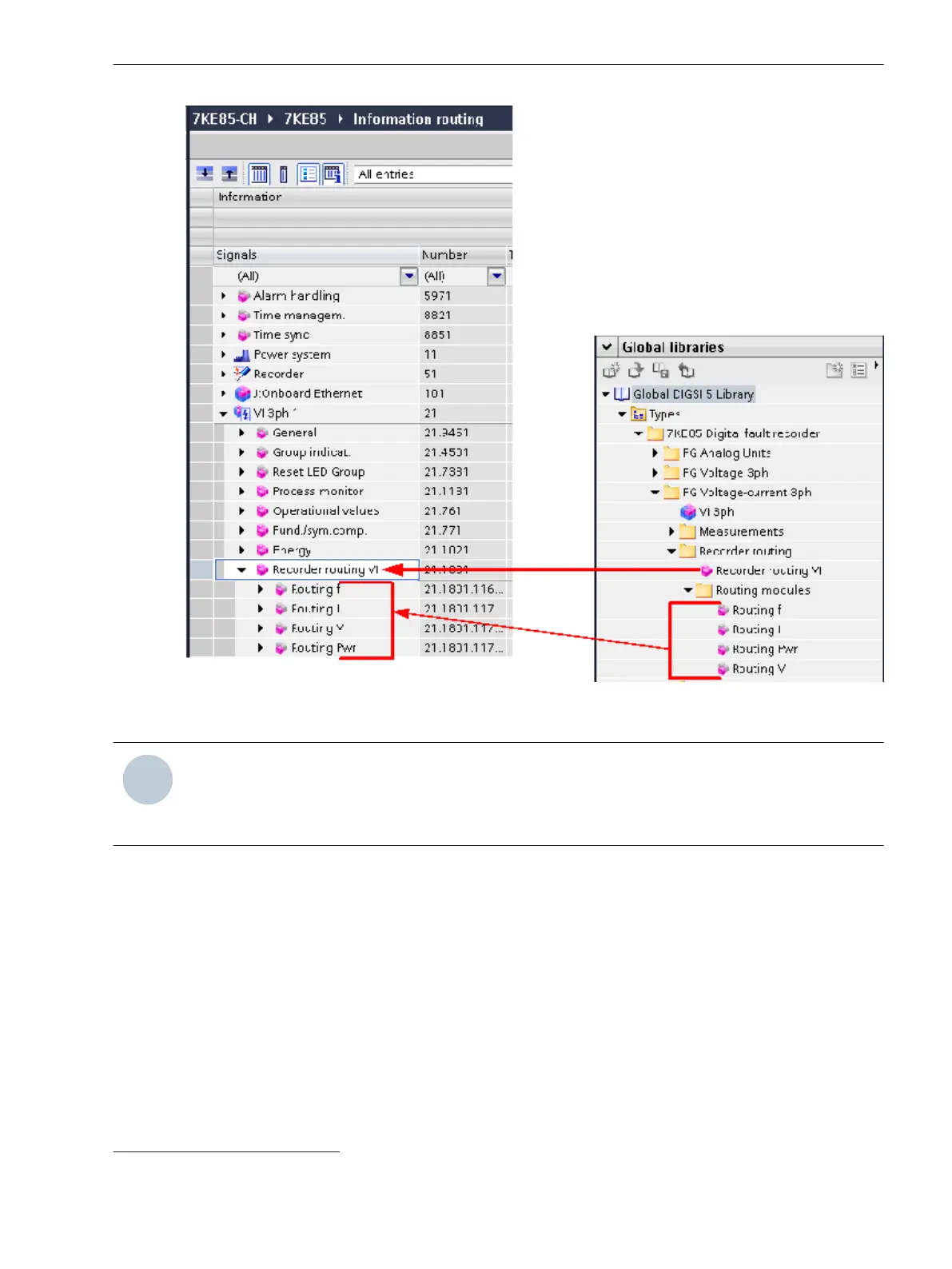Toggle the show-all-columns toolbar button
Image resolution: width=952 pixels, height=1269 pixels.
pyautogui.click(x=259, y=174)
